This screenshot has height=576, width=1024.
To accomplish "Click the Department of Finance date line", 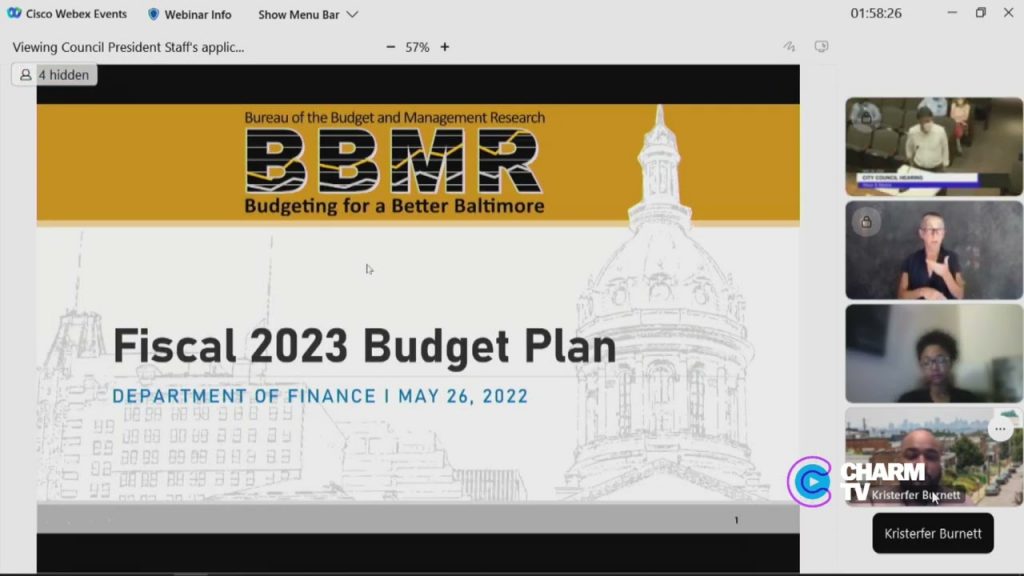I will 320,396.
